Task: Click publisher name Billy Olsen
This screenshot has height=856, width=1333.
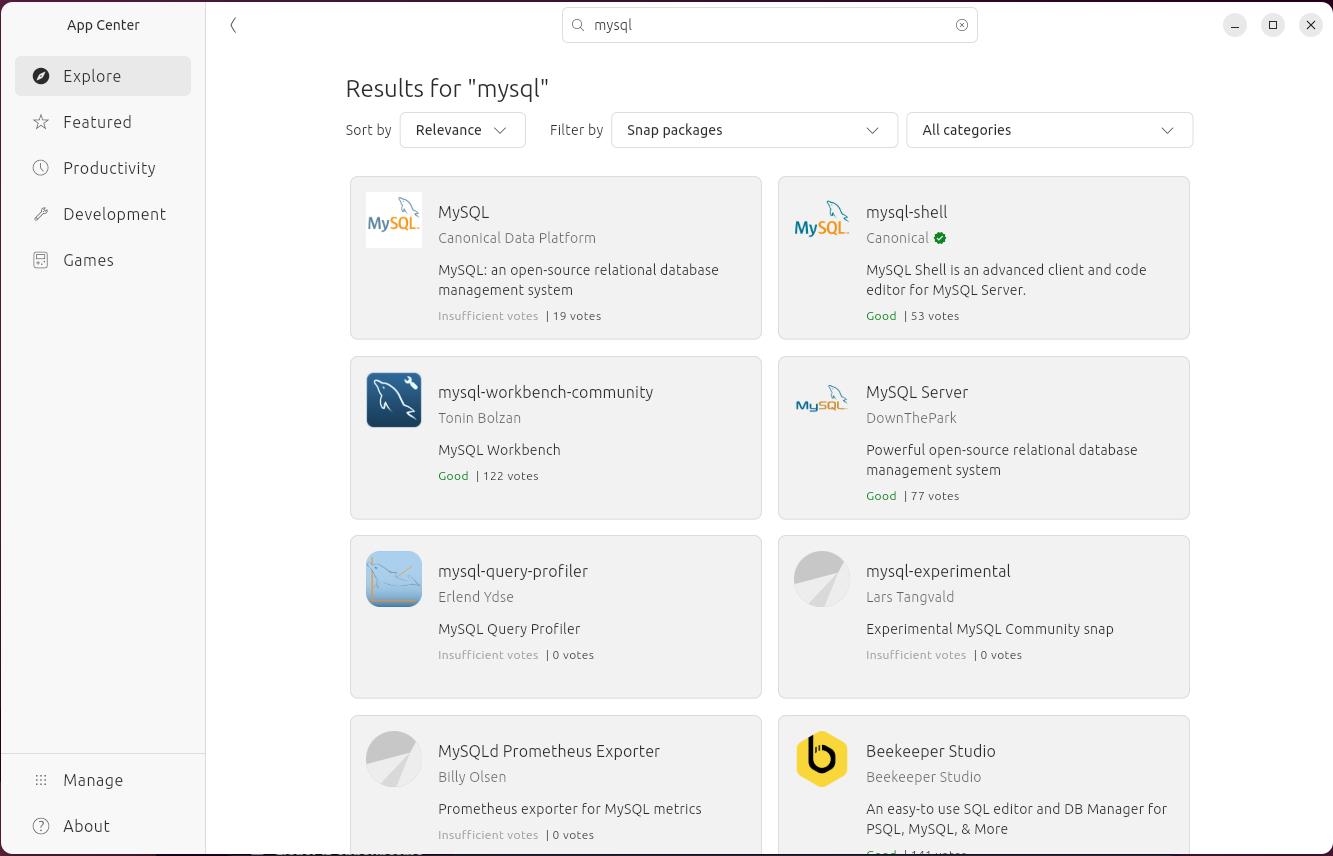Action: click(x=472, y=777)
